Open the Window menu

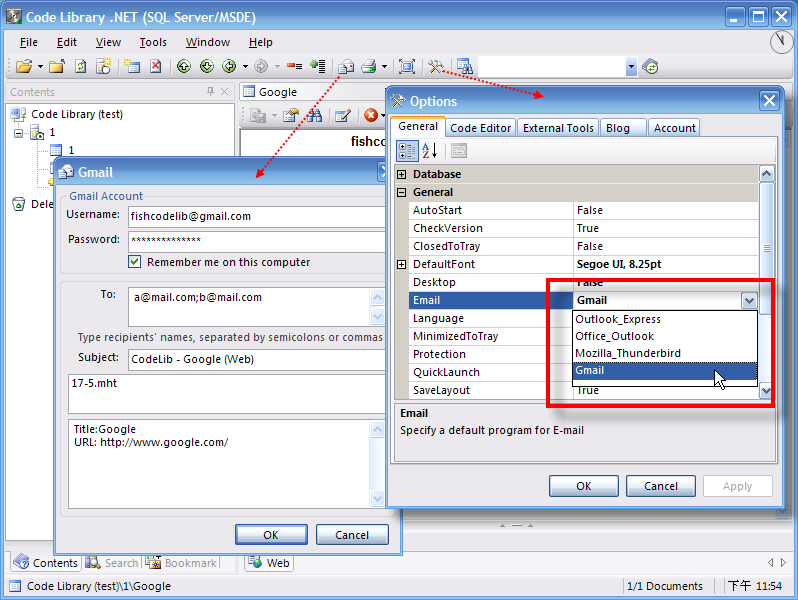208,42
